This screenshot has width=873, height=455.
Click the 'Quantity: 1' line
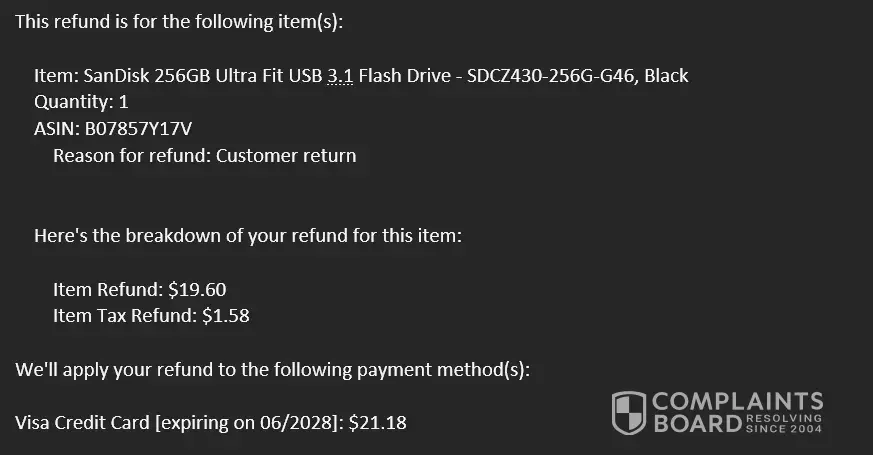click(81, 102)
